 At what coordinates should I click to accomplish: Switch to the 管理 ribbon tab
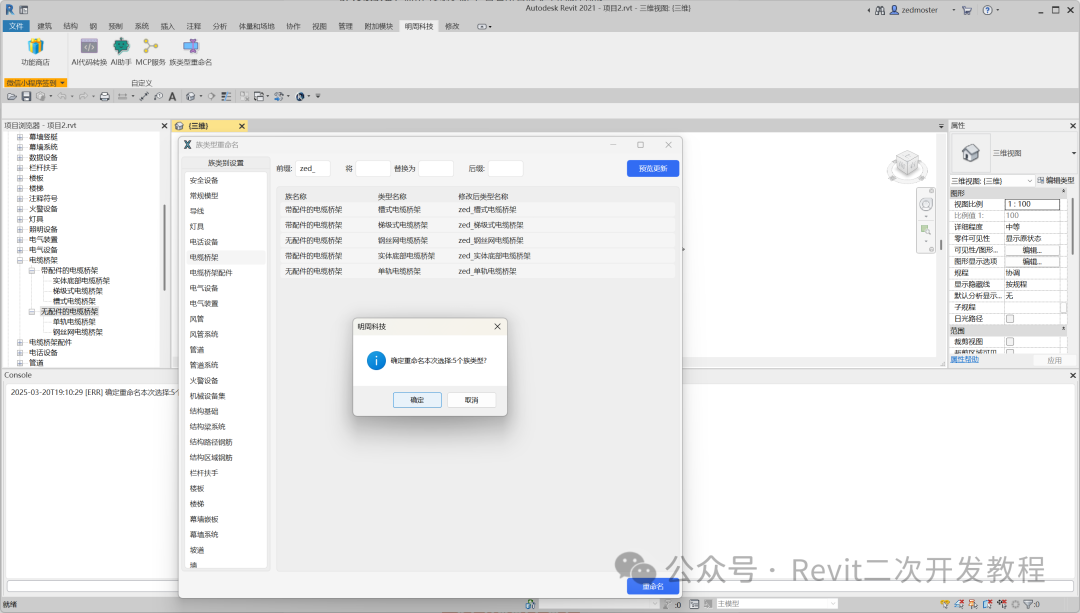click(x=346, y=26)
